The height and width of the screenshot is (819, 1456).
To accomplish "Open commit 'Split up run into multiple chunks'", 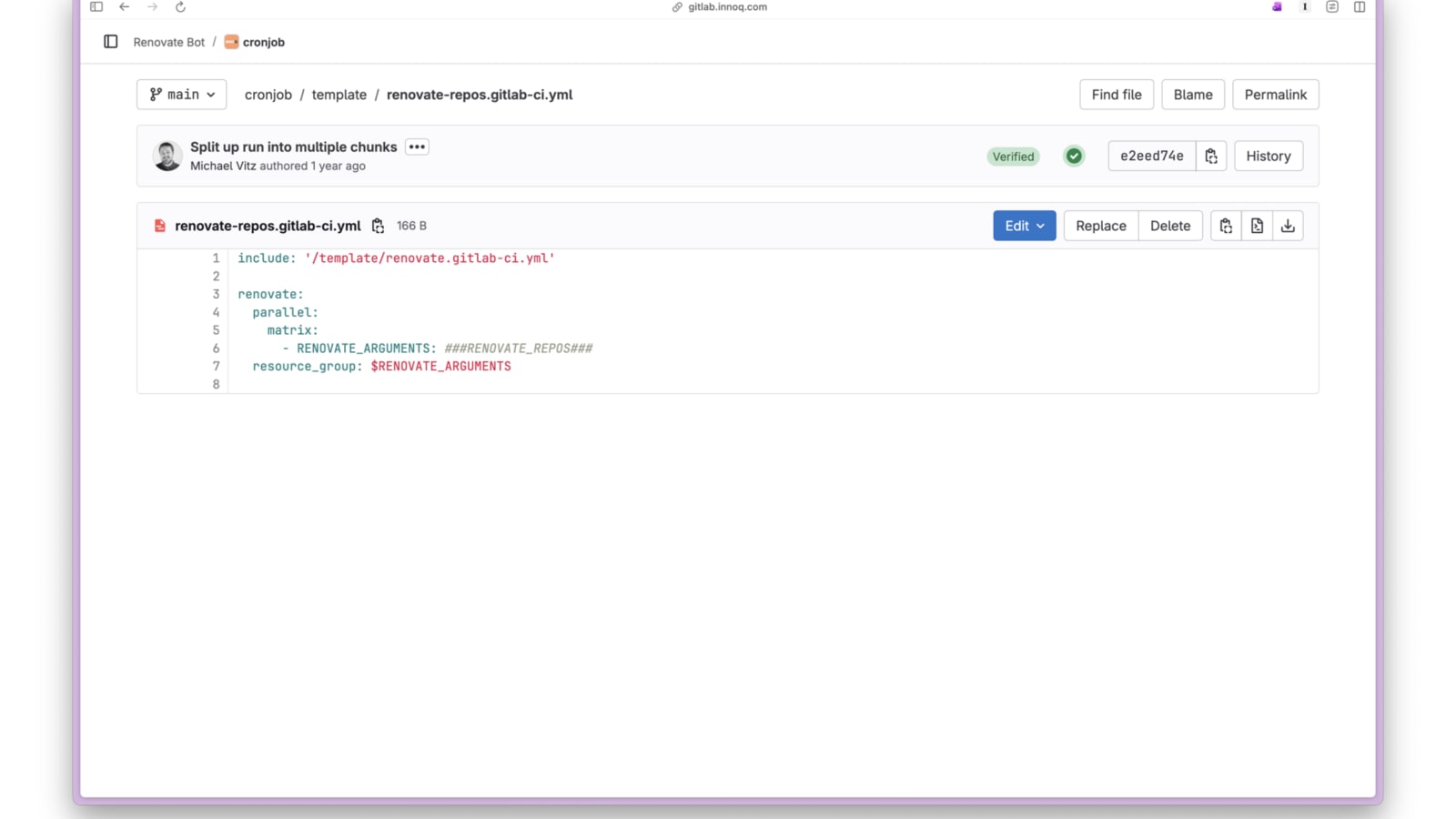I will tap(294, 147).
